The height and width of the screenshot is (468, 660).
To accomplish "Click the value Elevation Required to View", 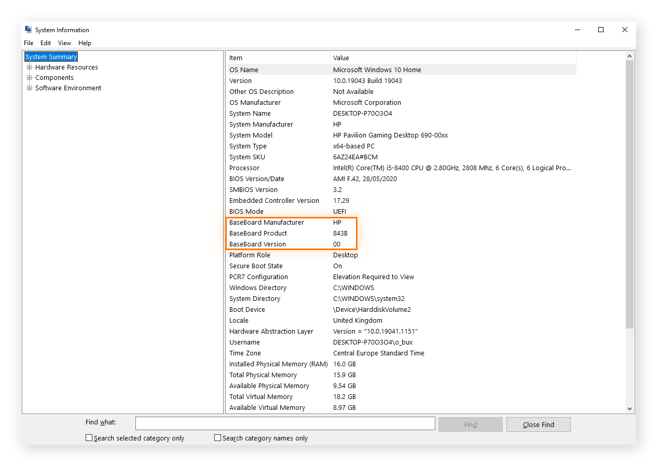I will coord(373,277).
